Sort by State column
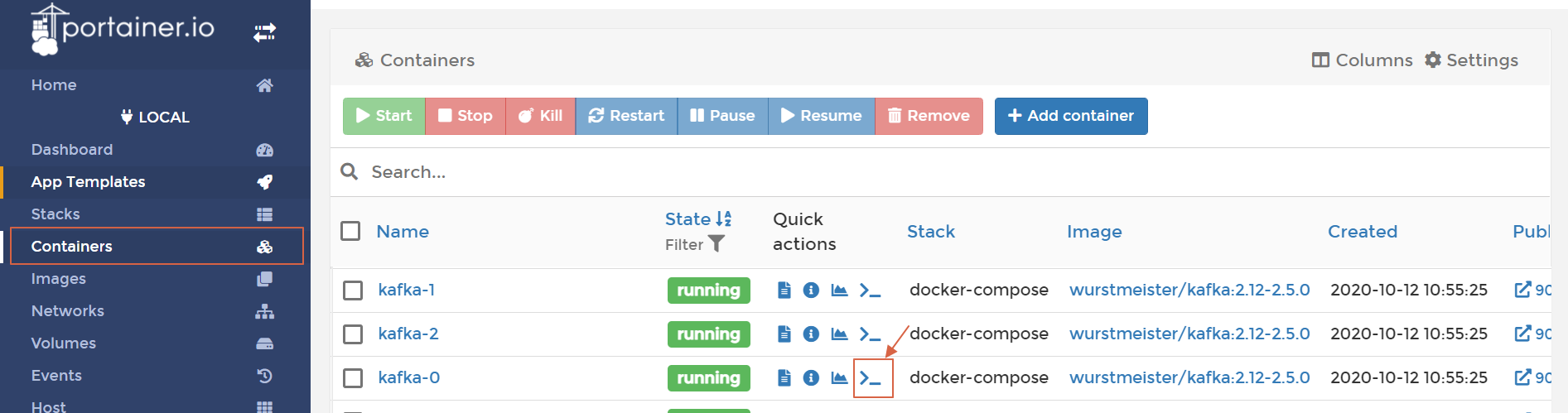The width and height of the screenshot is (1568, 413). (x=698, y=219)
